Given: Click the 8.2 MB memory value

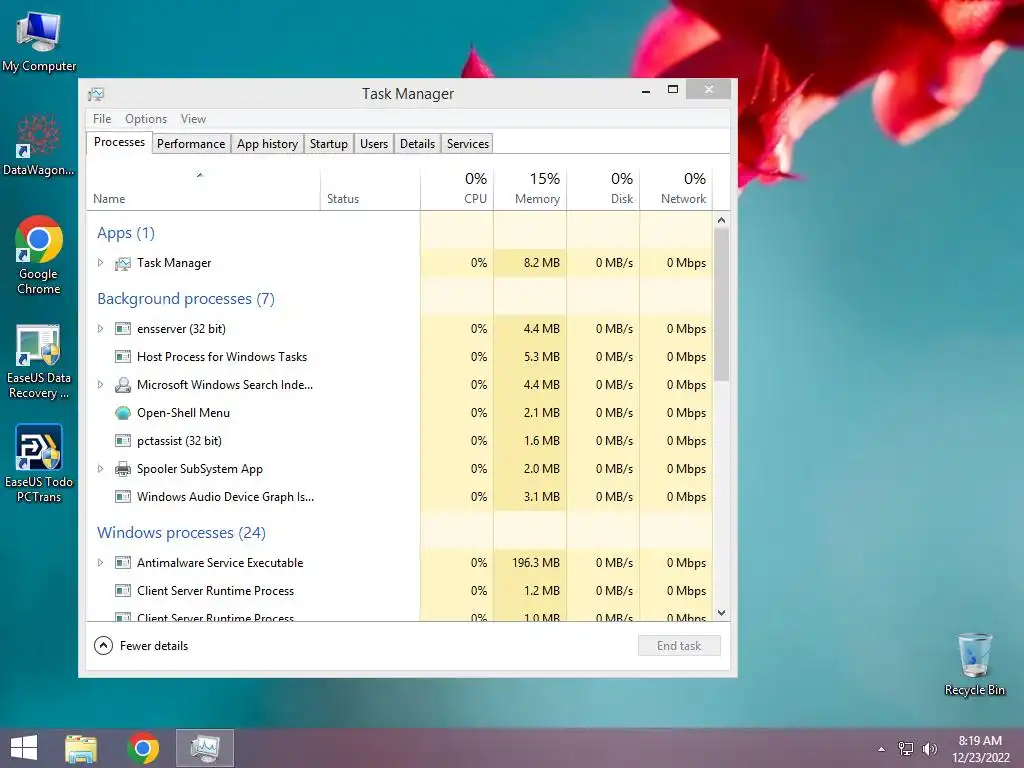Looking at the screenshot, I should [x=542, y=263].
